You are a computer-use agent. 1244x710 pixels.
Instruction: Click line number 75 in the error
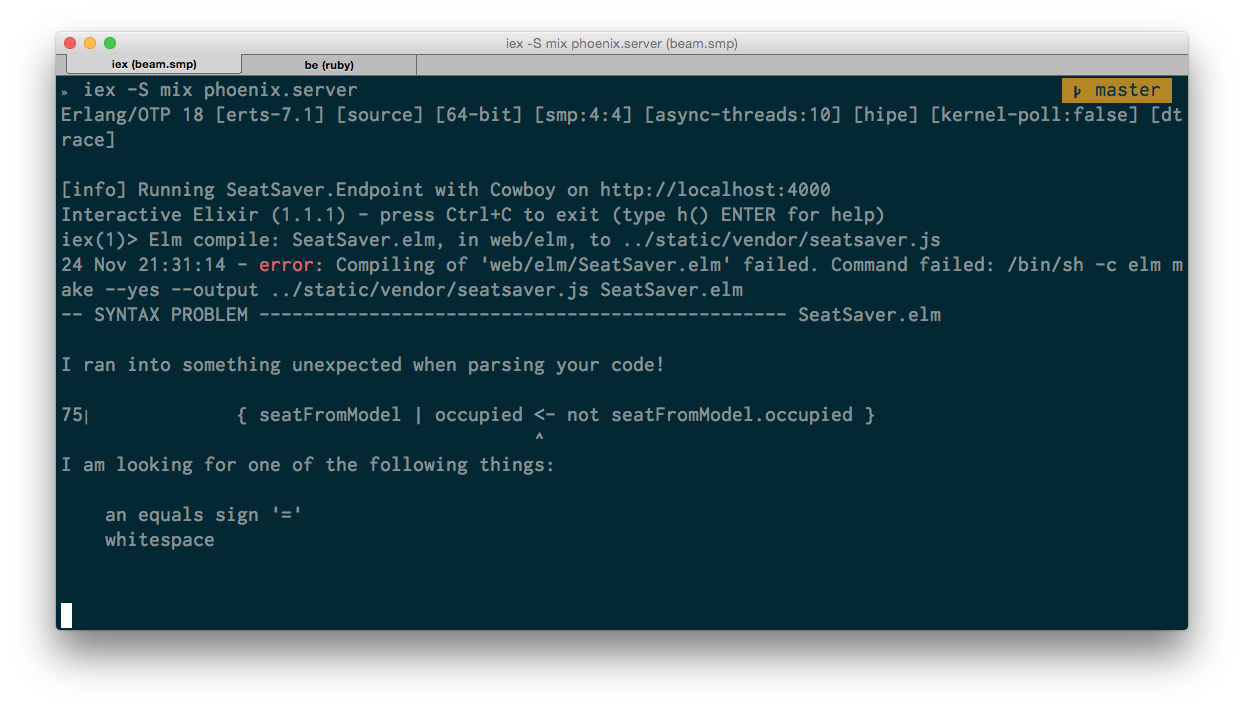click(72, 415)
